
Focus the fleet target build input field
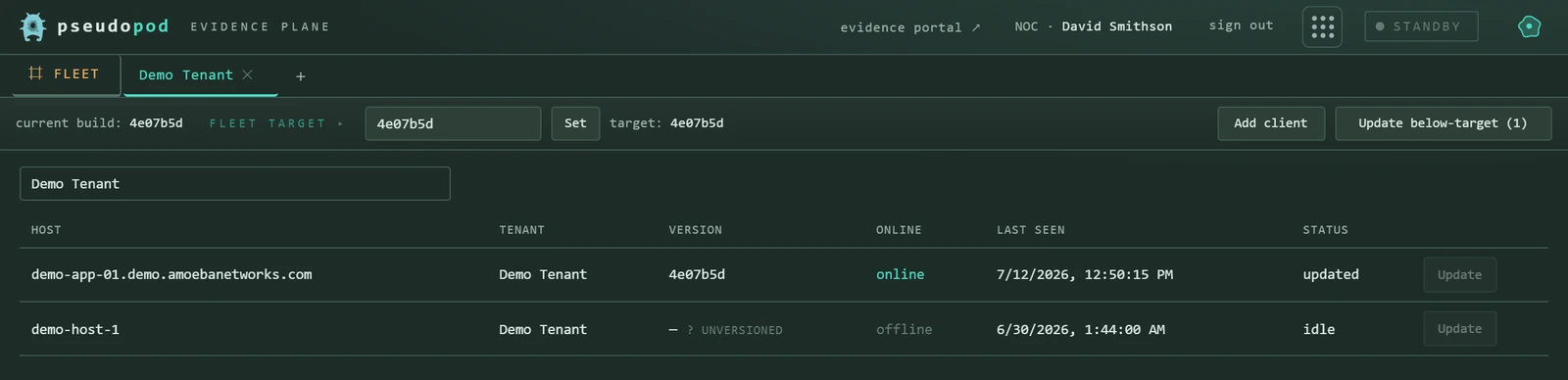(453, 123)
